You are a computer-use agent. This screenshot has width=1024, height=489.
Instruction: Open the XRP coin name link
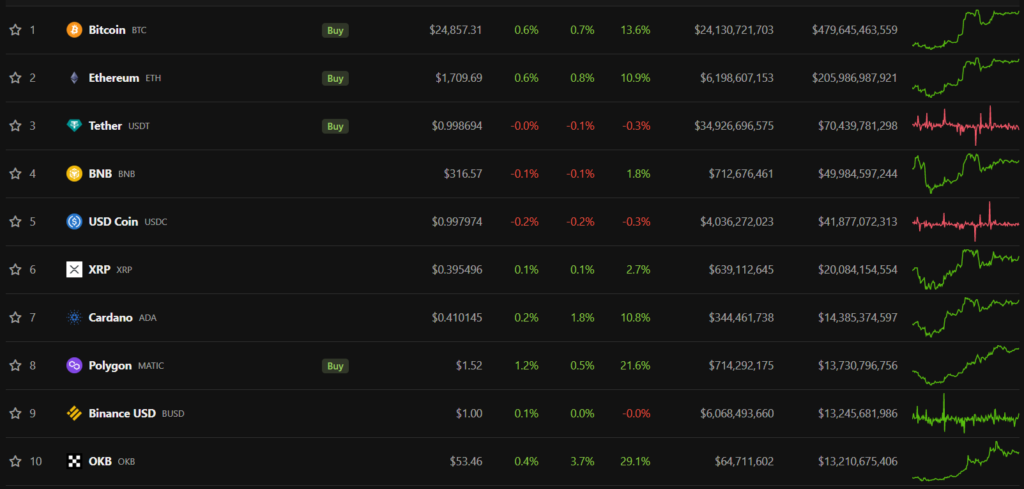coord(99,270)
